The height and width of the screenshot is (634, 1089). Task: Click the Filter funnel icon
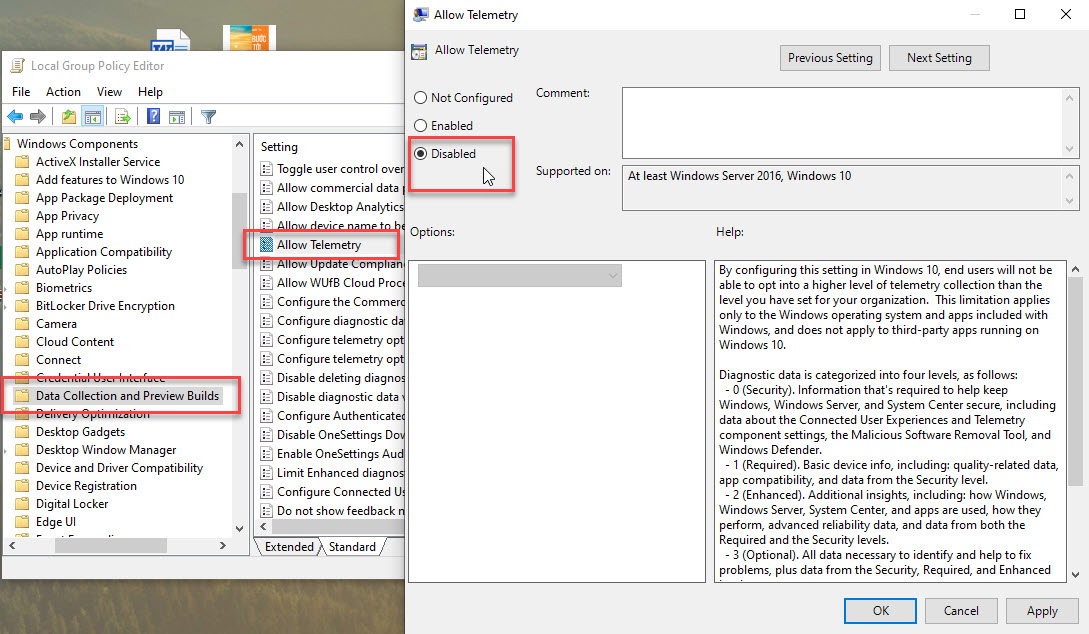tap(208, 117)
